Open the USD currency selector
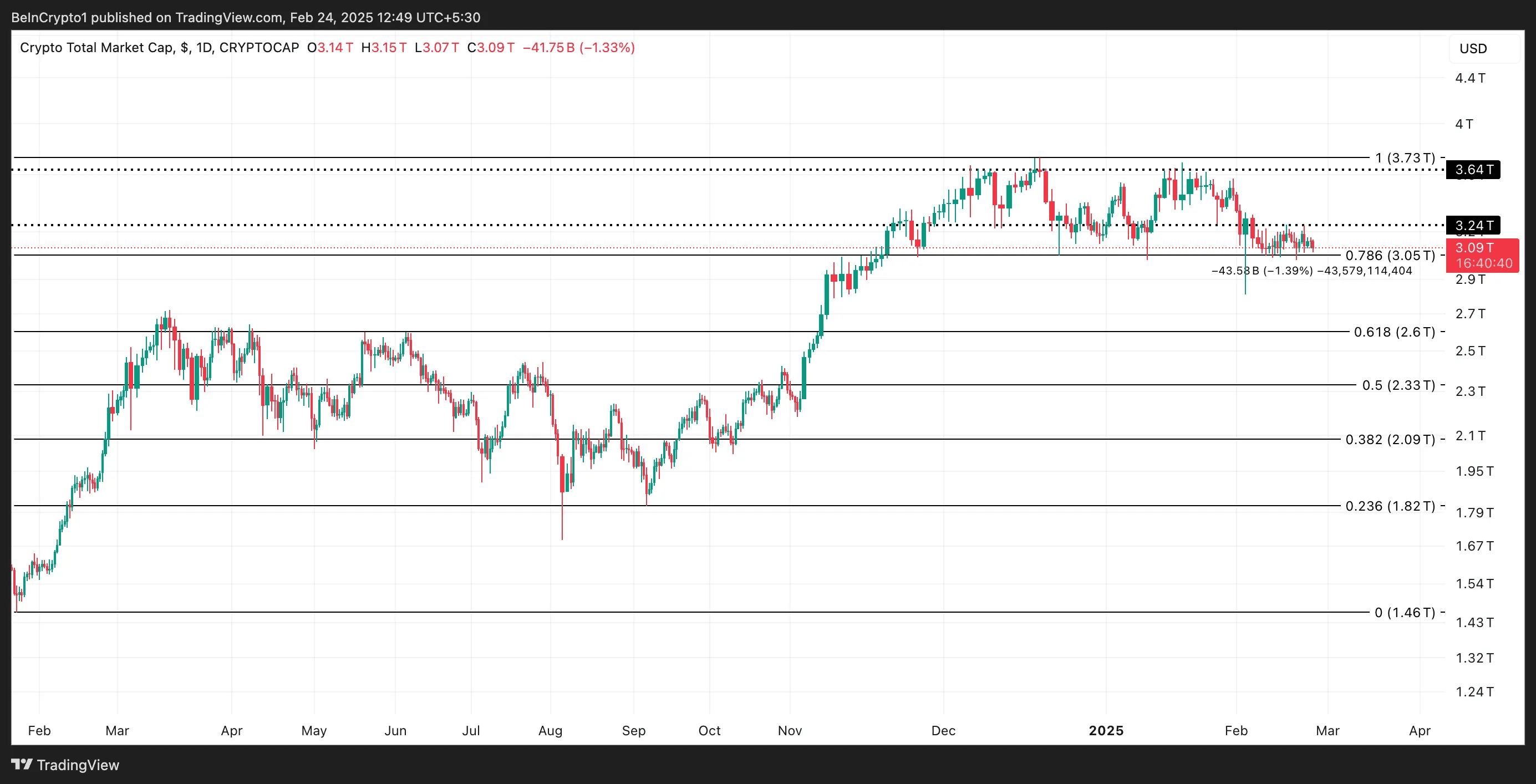 tap(1473, 48)
